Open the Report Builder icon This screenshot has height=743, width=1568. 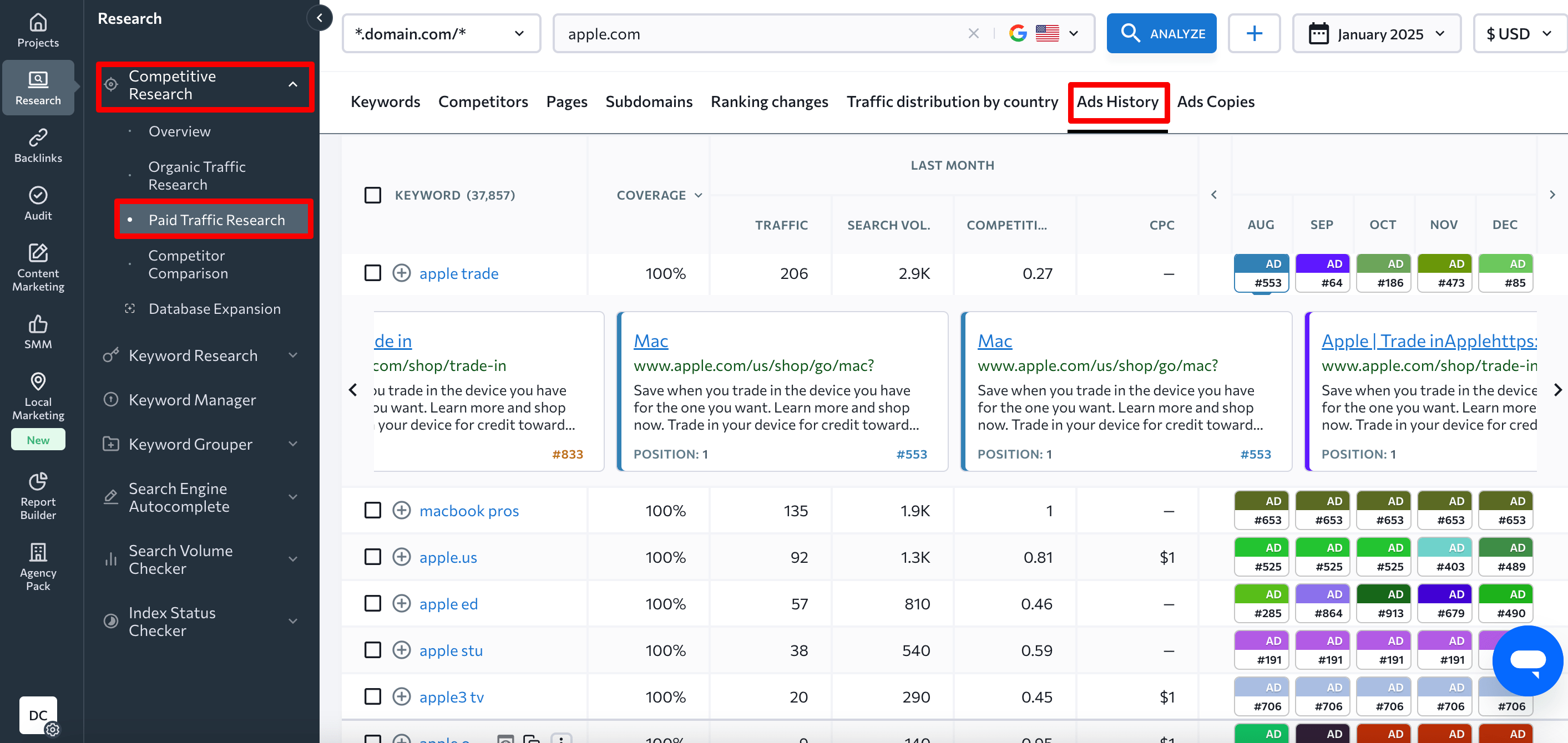38,481
